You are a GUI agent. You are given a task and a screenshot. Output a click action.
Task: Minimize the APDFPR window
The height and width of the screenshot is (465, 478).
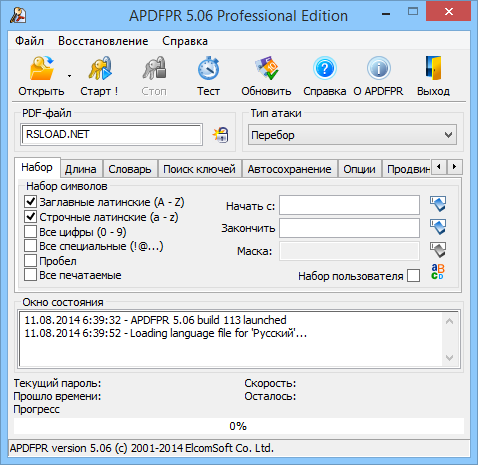(386, 13)
